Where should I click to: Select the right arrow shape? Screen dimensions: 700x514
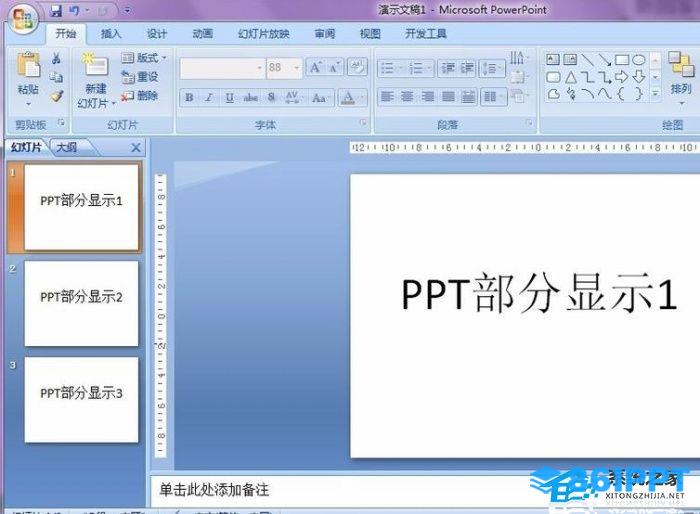621,77
